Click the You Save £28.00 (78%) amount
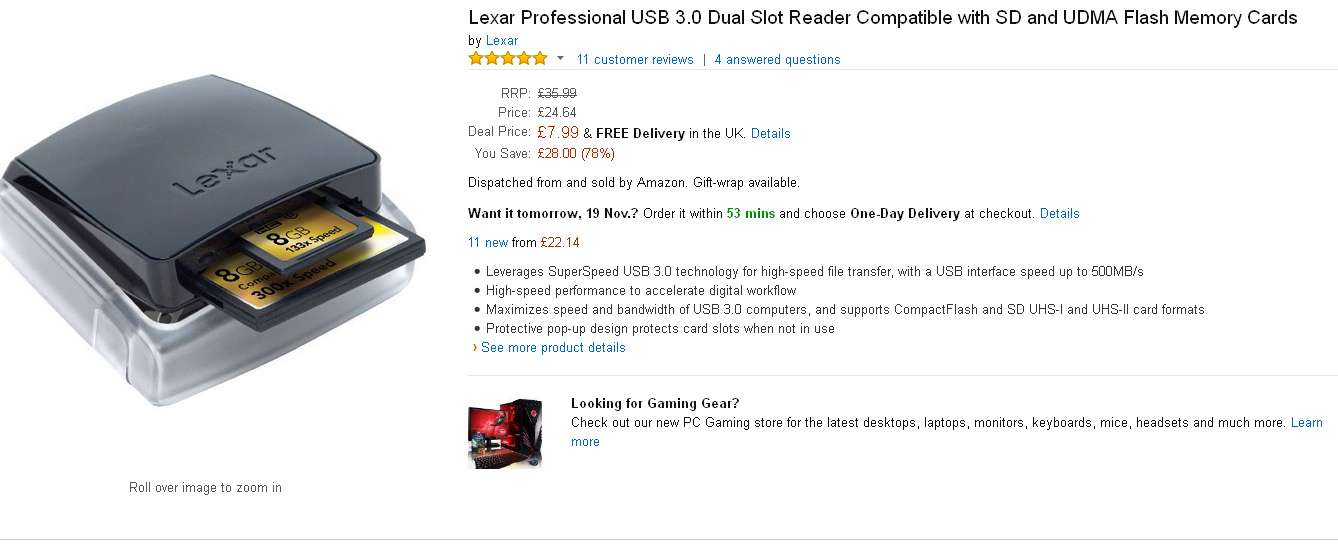The image size is (1338, 544). coord(576,154)
